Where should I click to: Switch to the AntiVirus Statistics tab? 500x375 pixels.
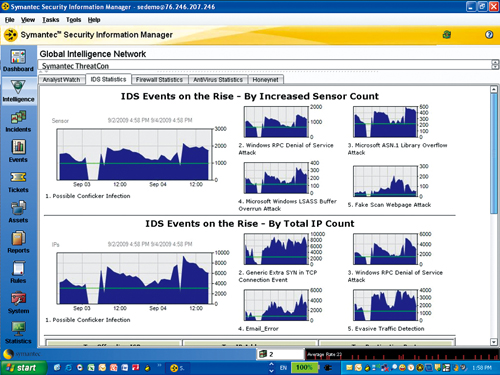click(218, 80)
